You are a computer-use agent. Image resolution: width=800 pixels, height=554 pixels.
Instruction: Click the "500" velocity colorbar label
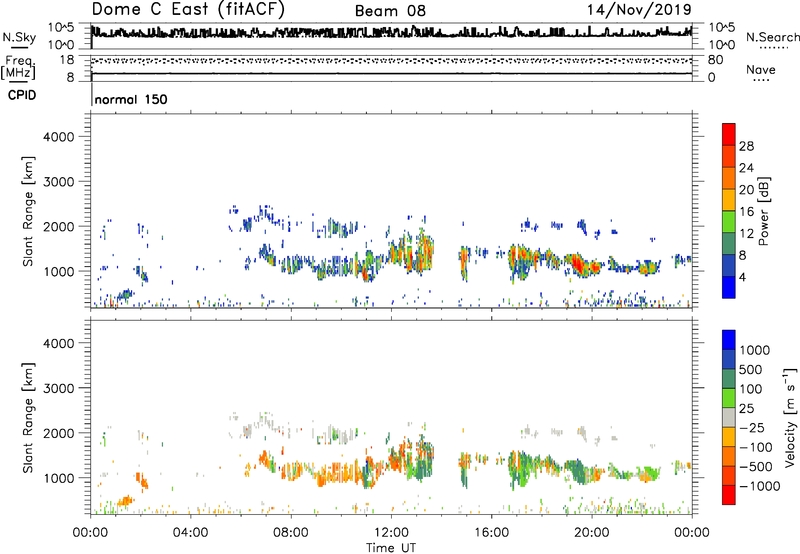[751, 369]
